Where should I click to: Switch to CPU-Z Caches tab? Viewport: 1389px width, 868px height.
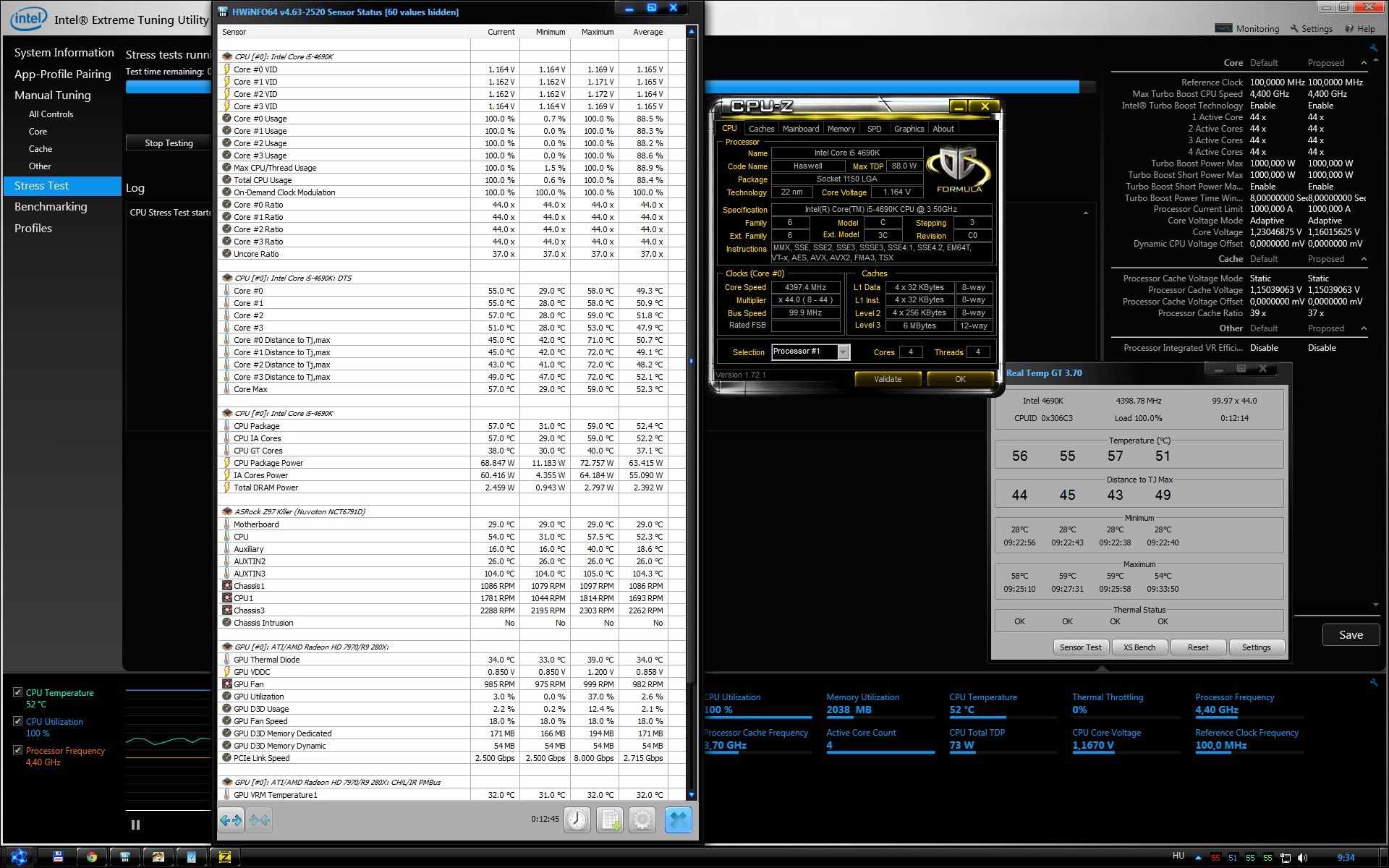pyautogui.click(x=761, y=129)
